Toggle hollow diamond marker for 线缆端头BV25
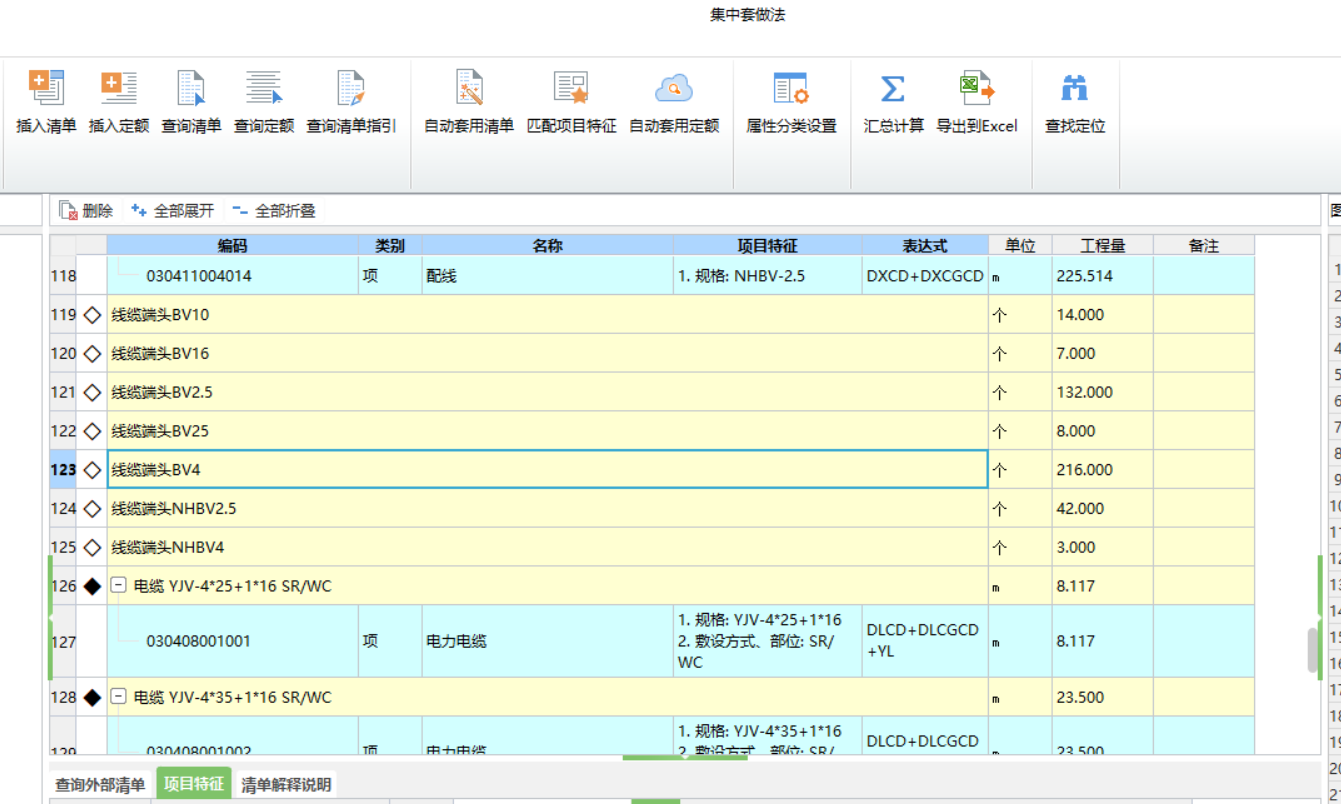This screenshot has width=1341, height=804. click(x=92, y=431)
